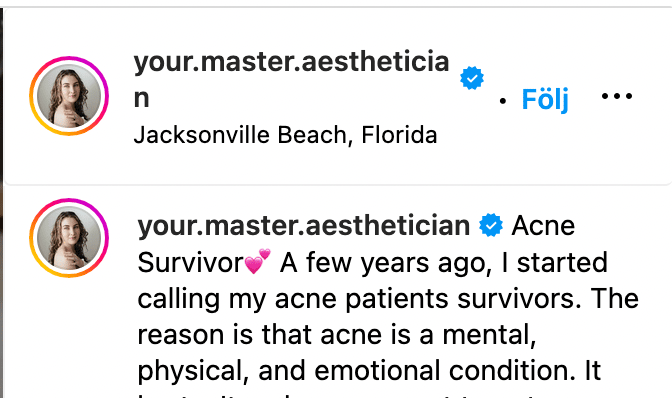The height and width of the screenshot is (398, 672).
Task: Click the caption username your.master.aesthetician
Action: (303, 226)
